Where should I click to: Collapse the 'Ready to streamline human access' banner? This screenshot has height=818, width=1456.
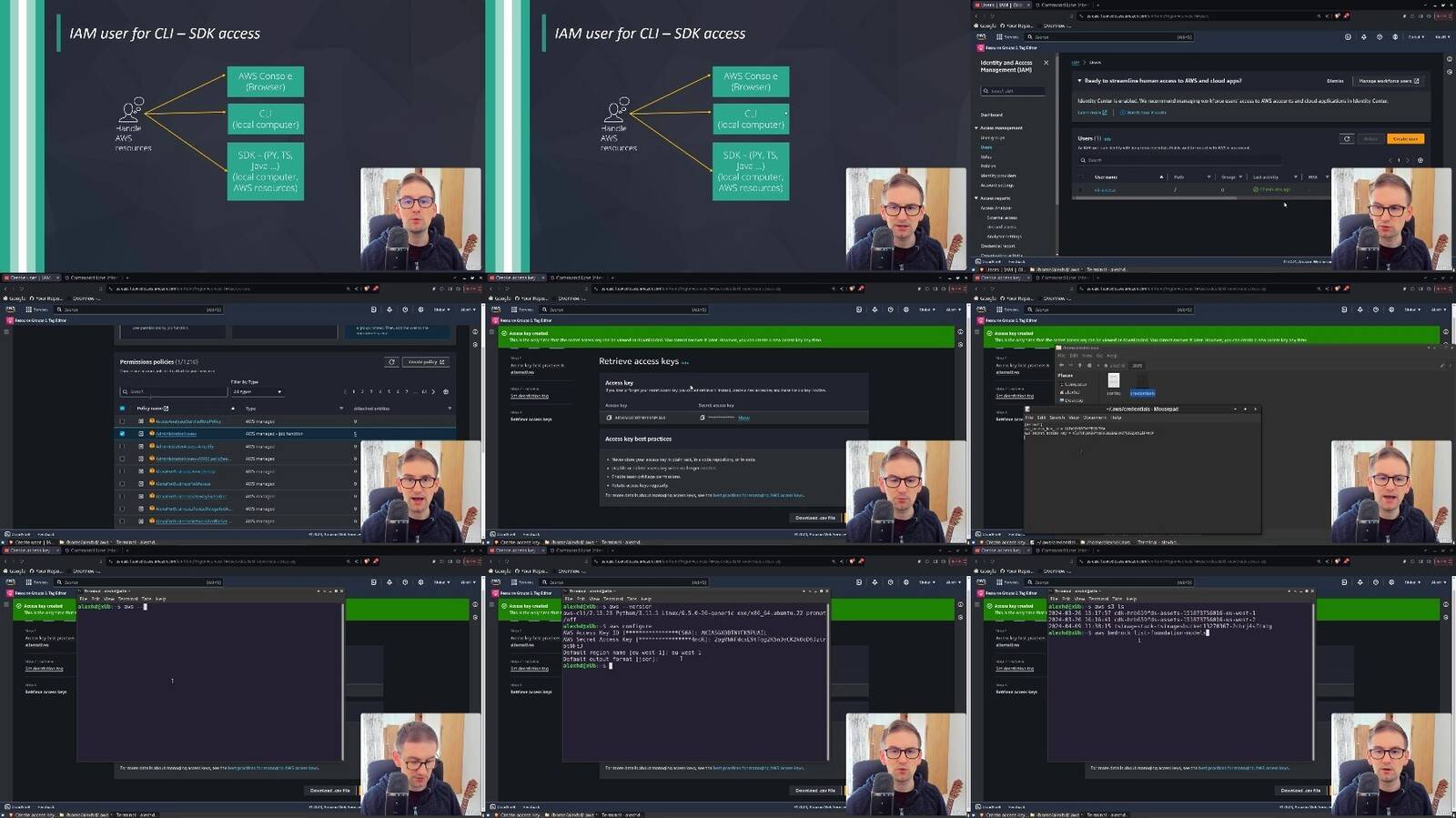pyautogui.click(x=1080, y=81)
